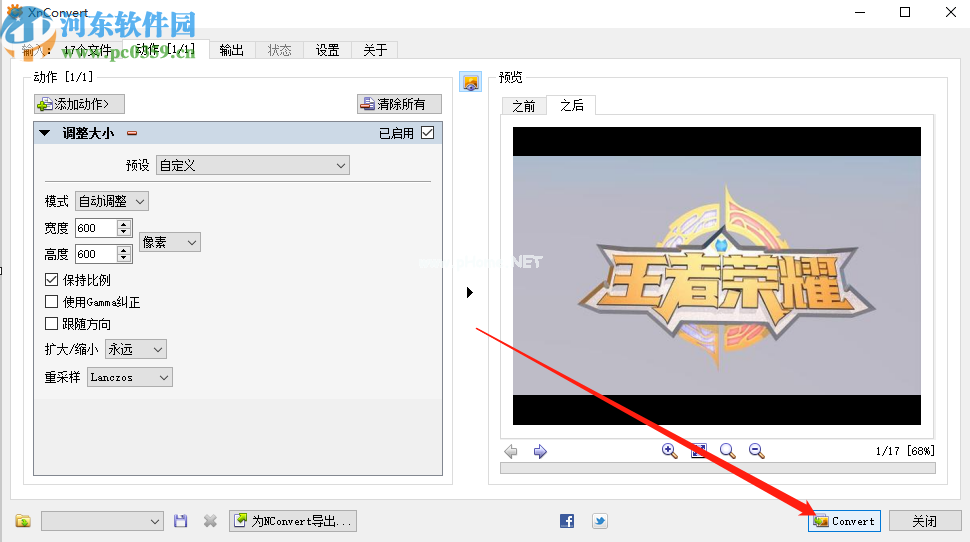Collapse the 调整大小 action panel

pos(45,133)
